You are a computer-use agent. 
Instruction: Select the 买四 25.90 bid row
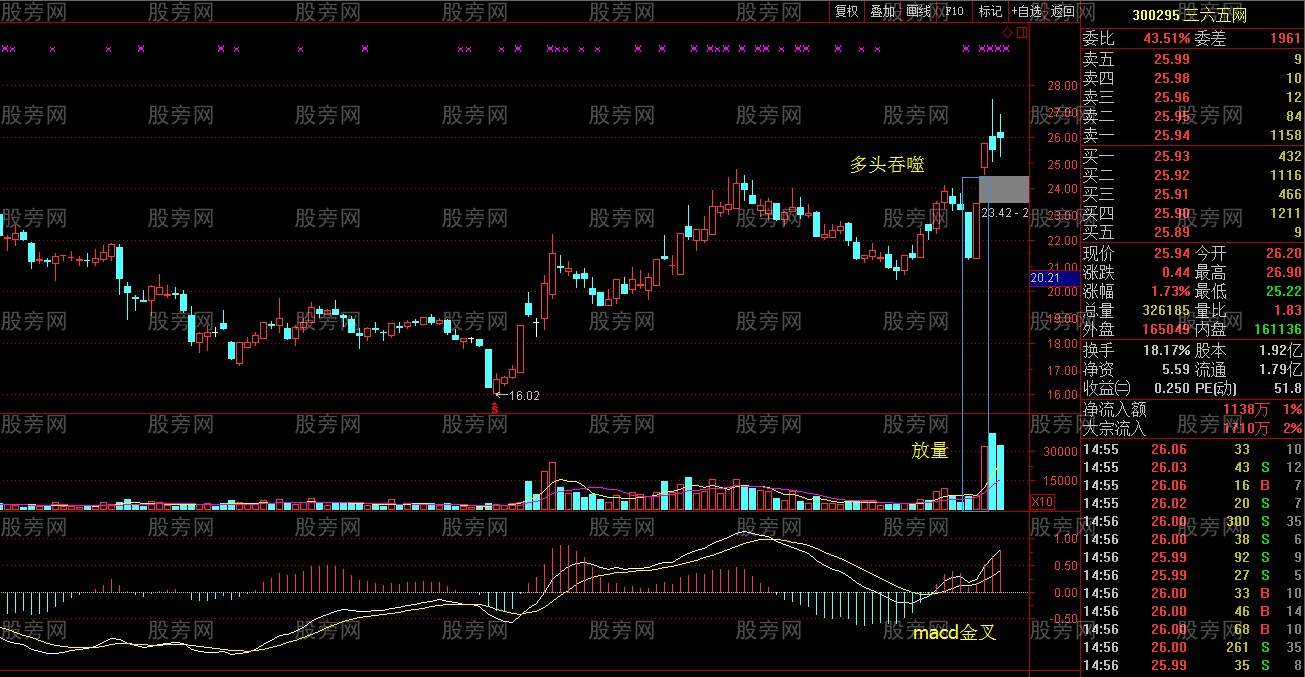(1192, 213)
